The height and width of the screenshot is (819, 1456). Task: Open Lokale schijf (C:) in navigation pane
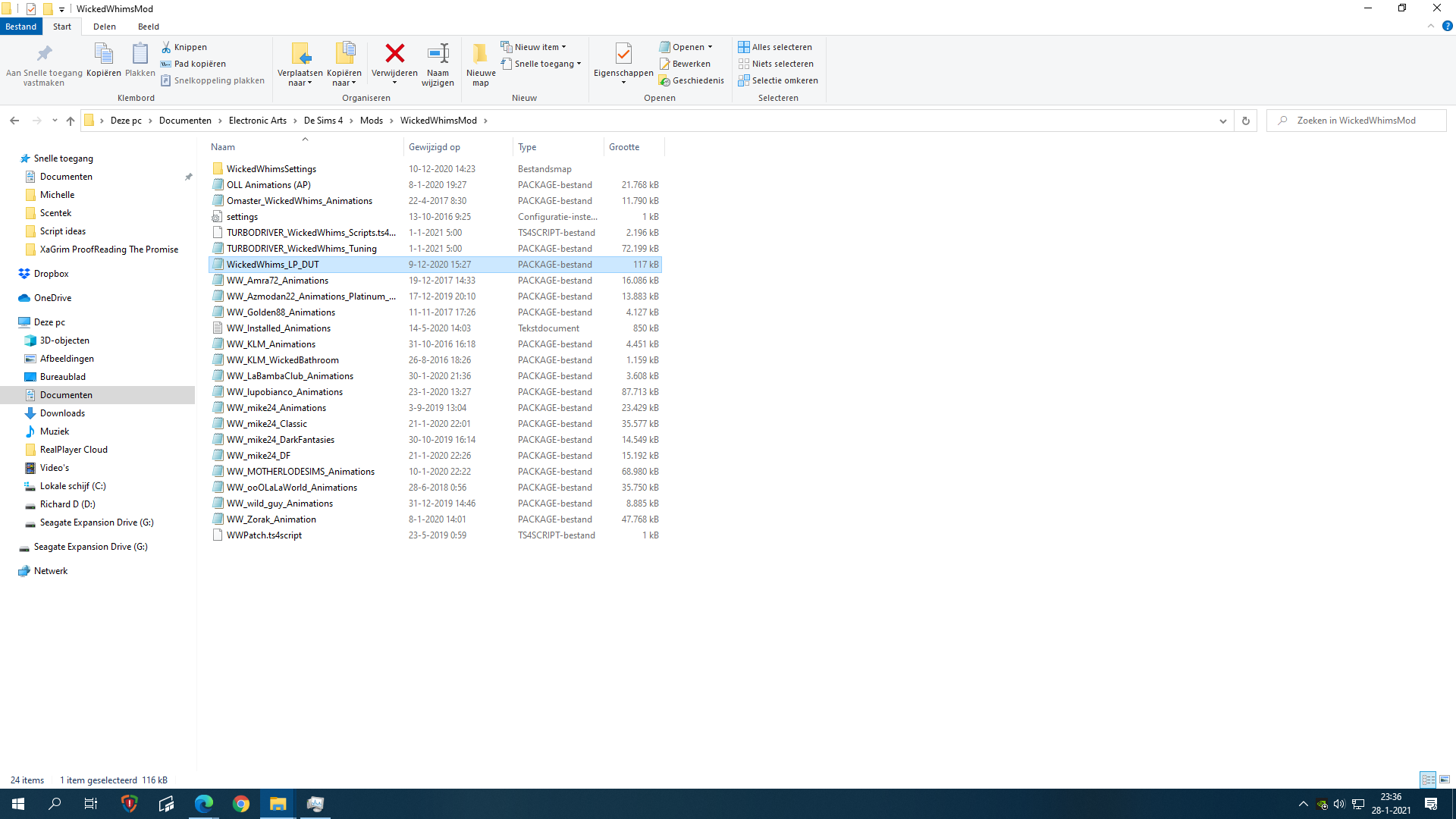(73, 486)
